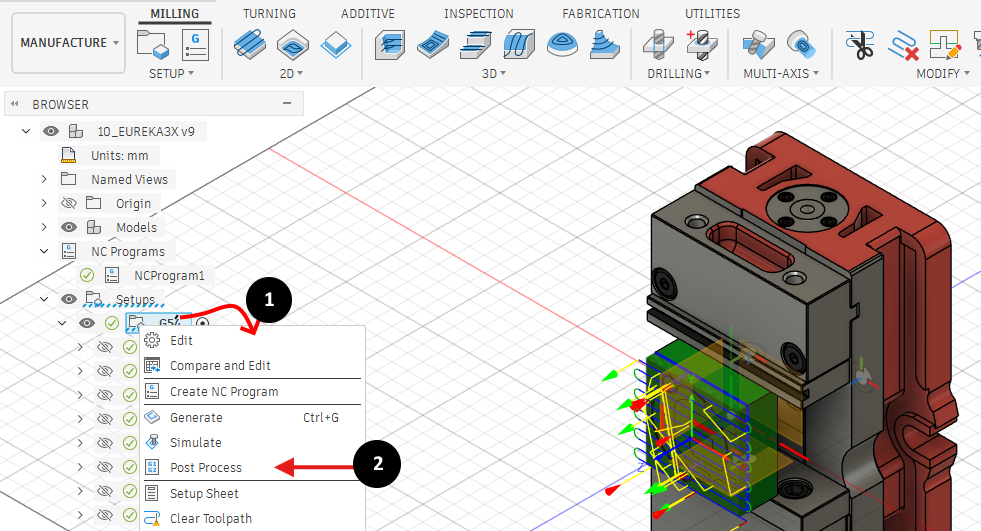This screenshot has height=531, width=981.
Task: Click the NCProgram1 G-code file icon
Action: (112, 275)
